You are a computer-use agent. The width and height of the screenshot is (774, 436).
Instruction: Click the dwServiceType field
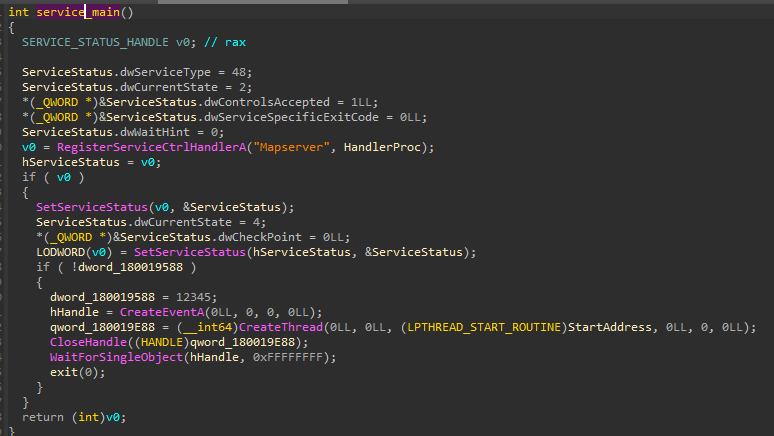click(x=165, y=72)
